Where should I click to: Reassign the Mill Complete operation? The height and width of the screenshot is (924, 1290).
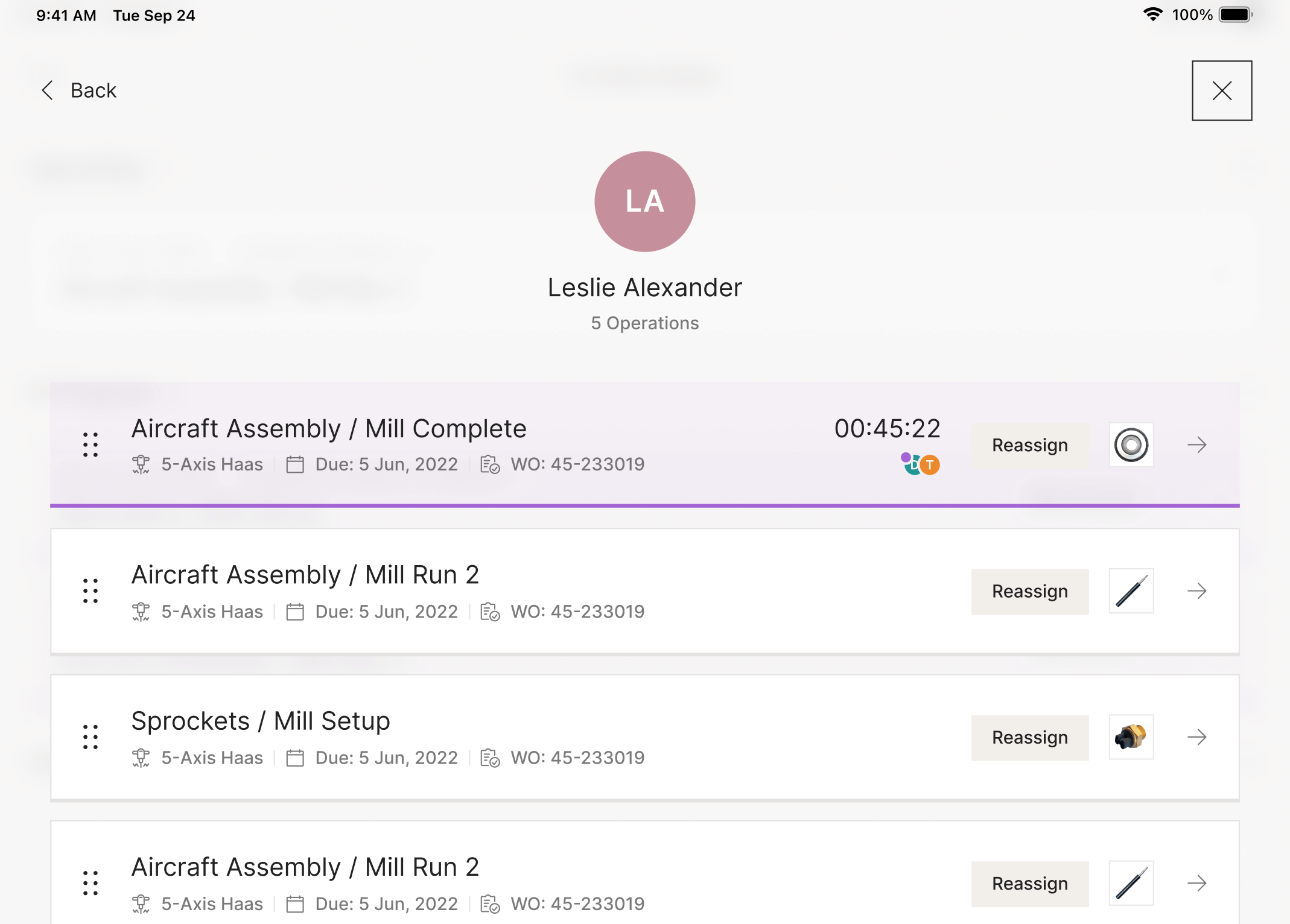point(1029,445)
